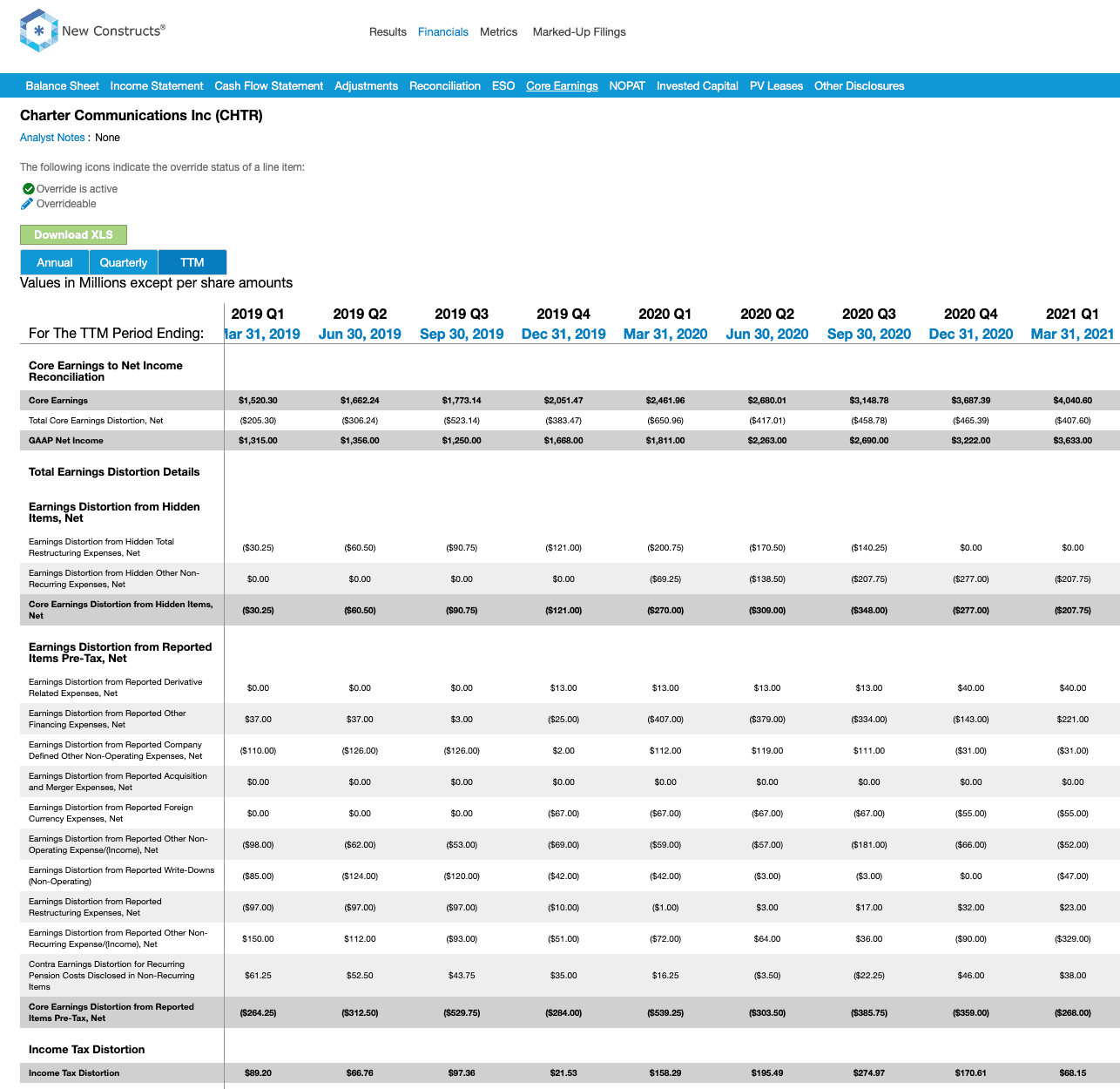Click the reported items total ($539.25)
1120x1089 pixels.
665,1013
